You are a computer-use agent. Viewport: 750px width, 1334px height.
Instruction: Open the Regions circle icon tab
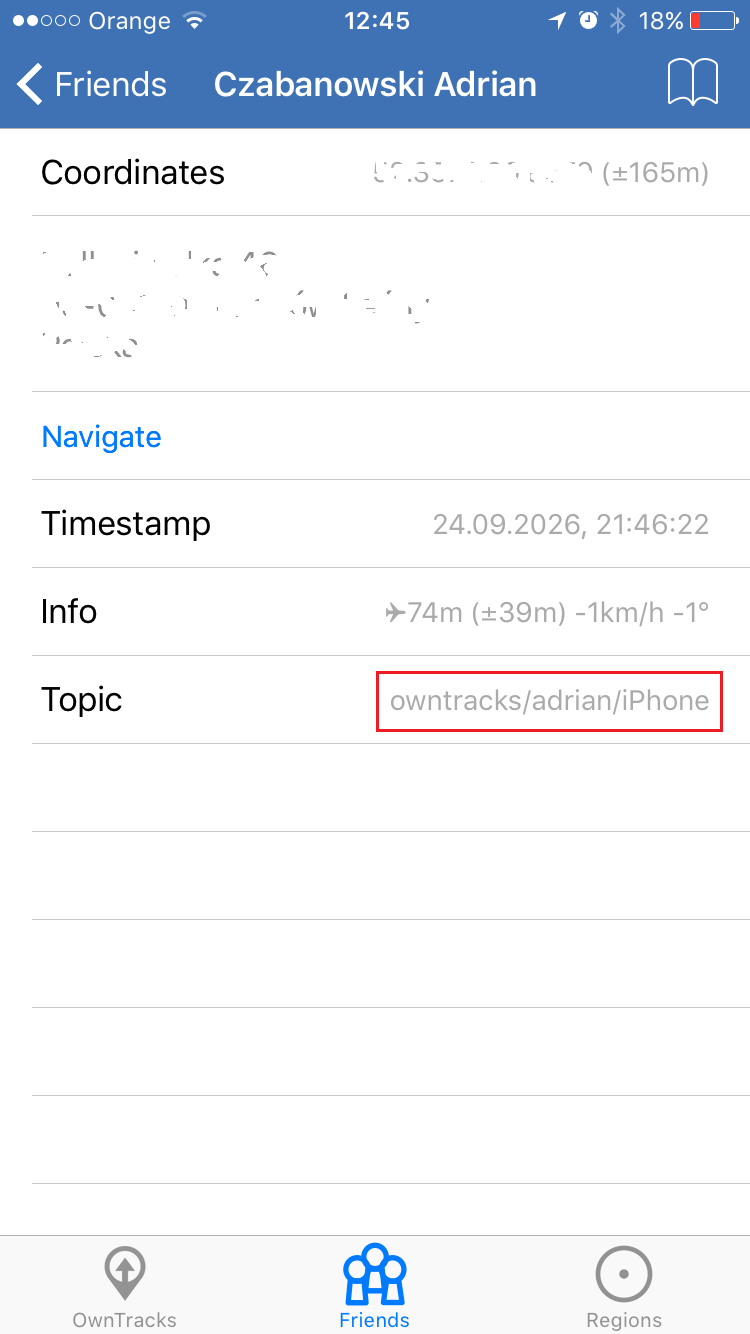[x=624, y=1274]
